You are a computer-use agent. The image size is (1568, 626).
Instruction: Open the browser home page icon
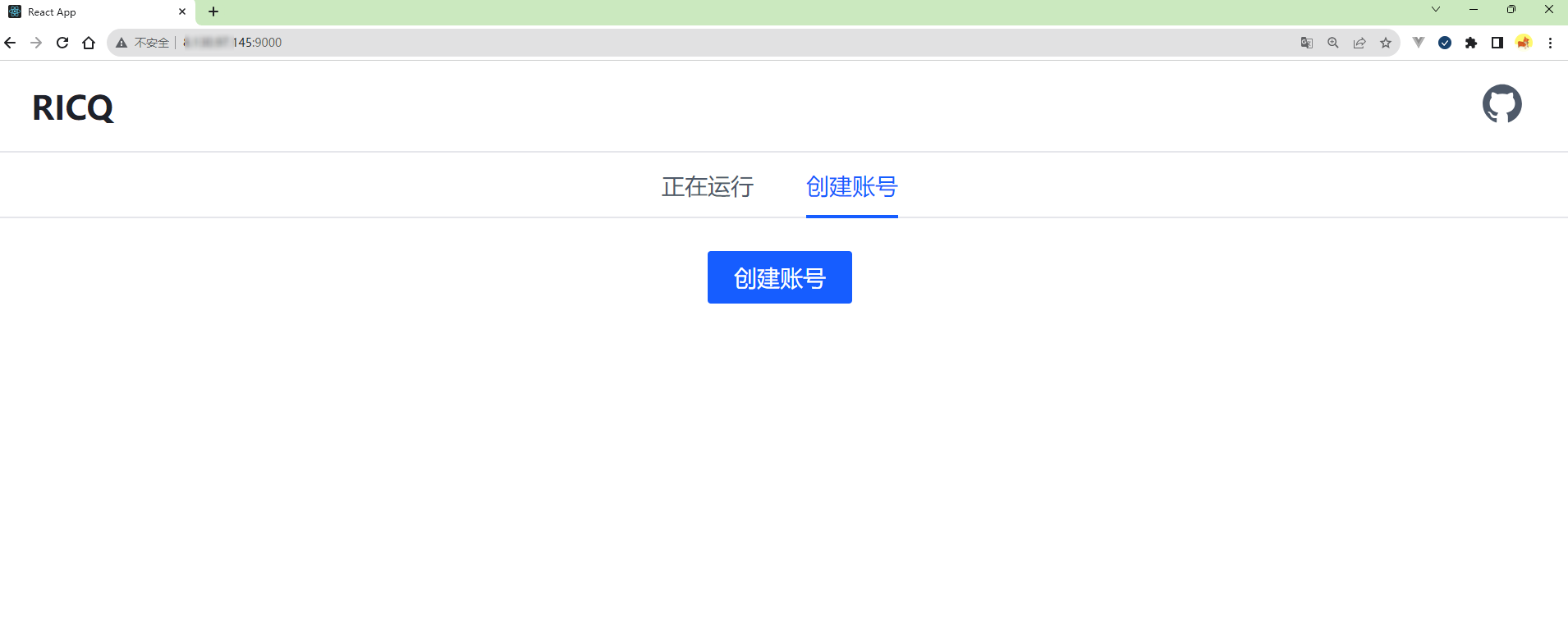point(89,43)
